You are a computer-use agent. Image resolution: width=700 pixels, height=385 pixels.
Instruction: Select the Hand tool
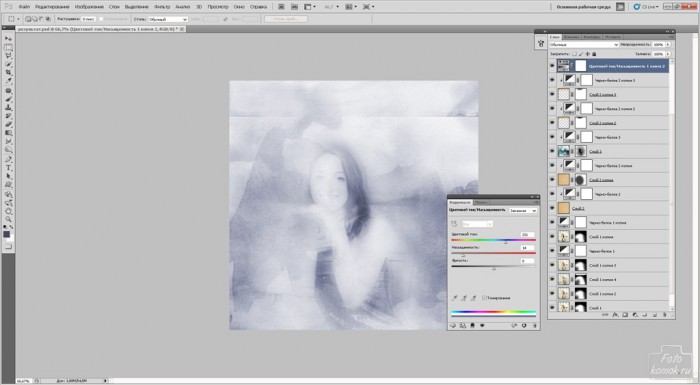click(x=8, y=211)
